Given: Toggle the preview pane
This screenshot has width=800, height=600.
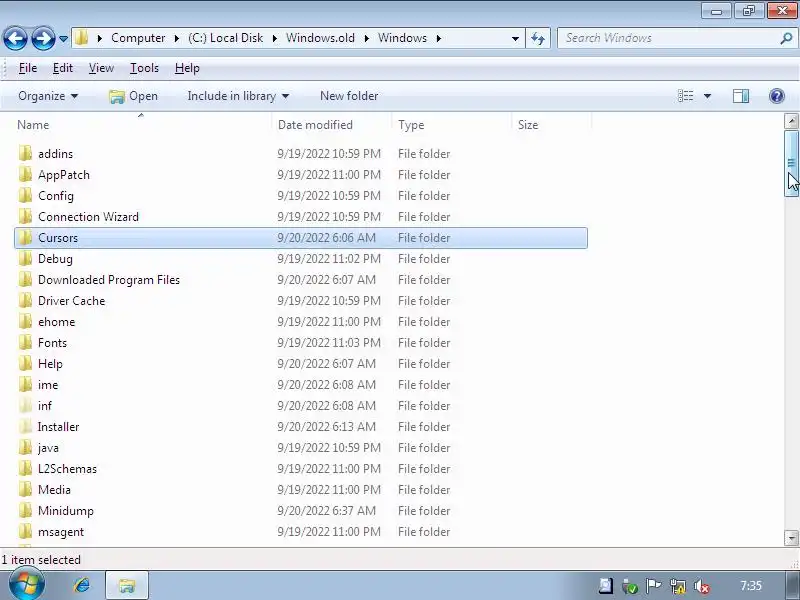Looking at the screenshot, I should tap(741, 96).
